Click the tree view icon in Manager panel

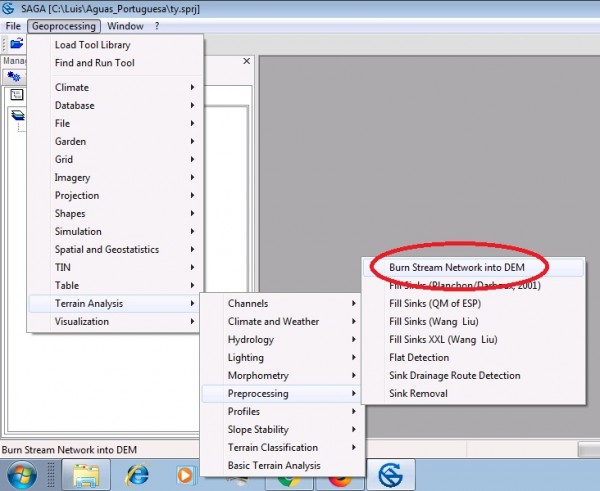click(x=16, y=95)
